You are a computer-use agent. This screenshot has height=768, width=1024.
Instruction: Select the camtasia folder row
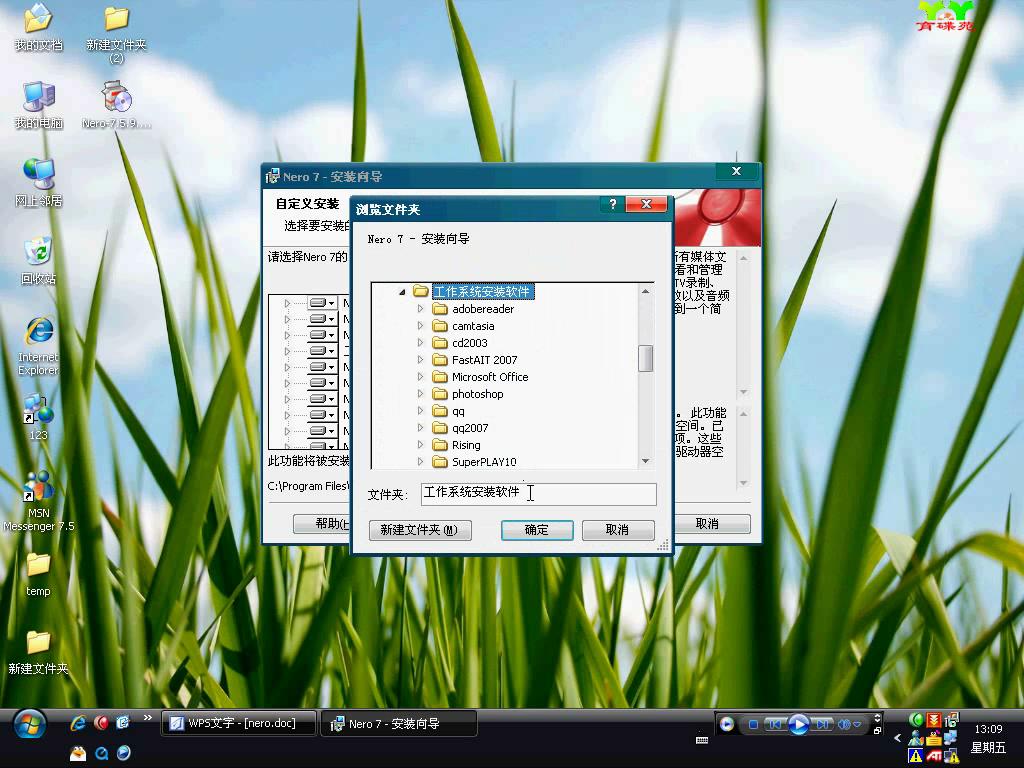coord(464,326)
